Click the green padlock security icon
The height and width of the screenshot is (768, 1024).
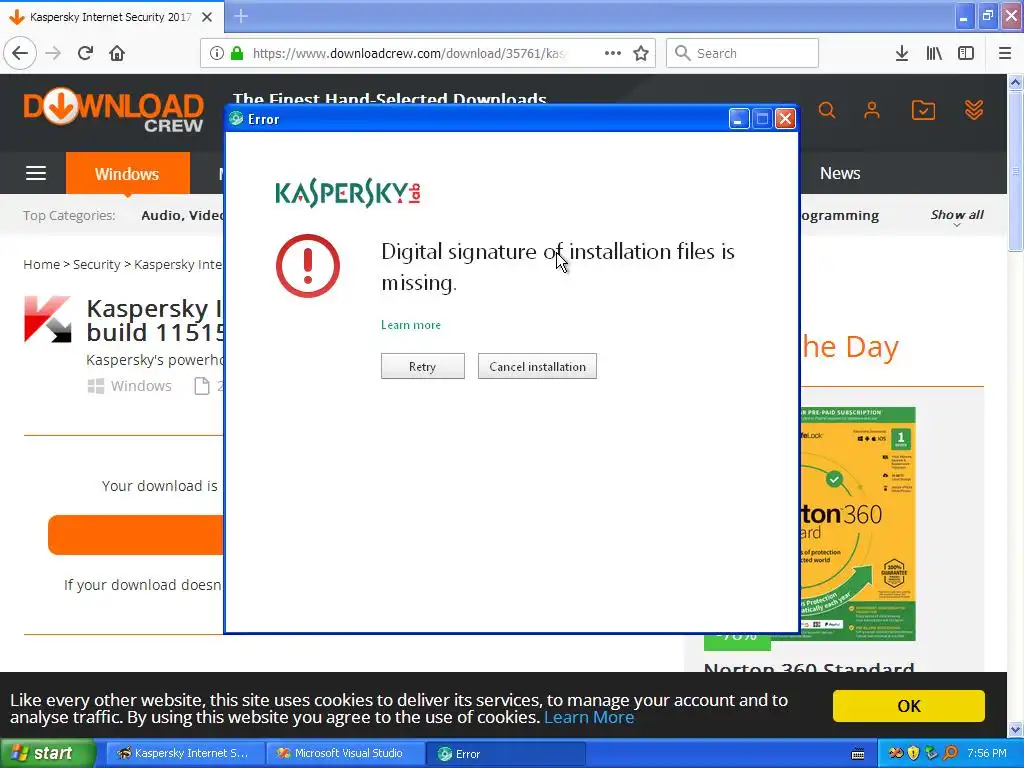click(237, 53)
